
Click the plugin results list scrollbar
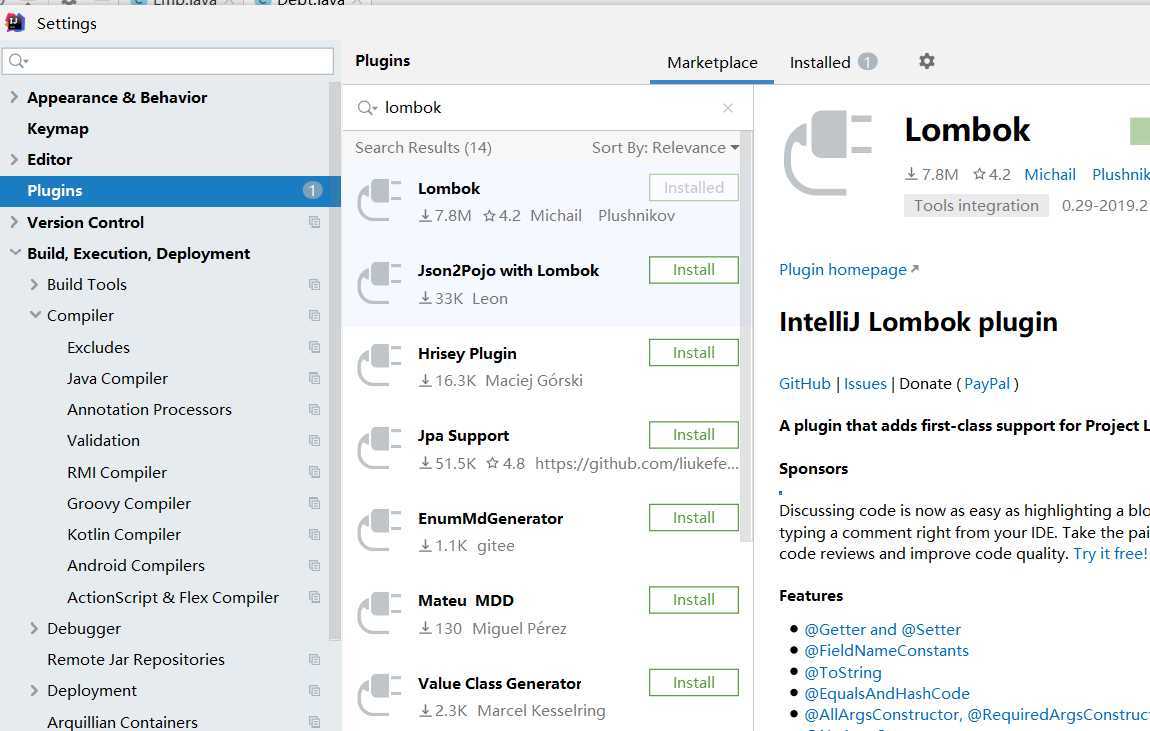pos(747,337)
